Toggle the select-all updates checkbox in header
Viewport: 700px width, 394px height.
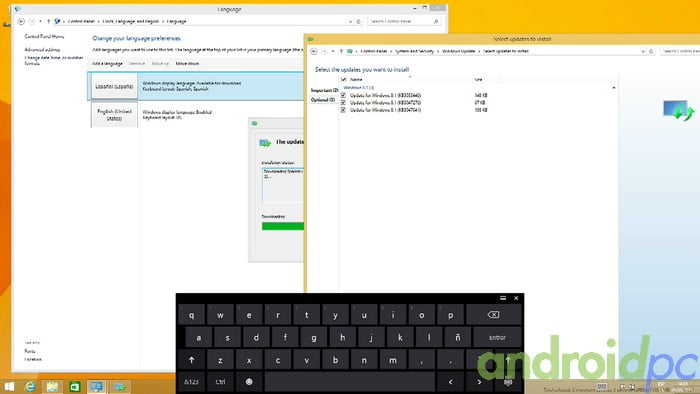[x=343, y=79]
